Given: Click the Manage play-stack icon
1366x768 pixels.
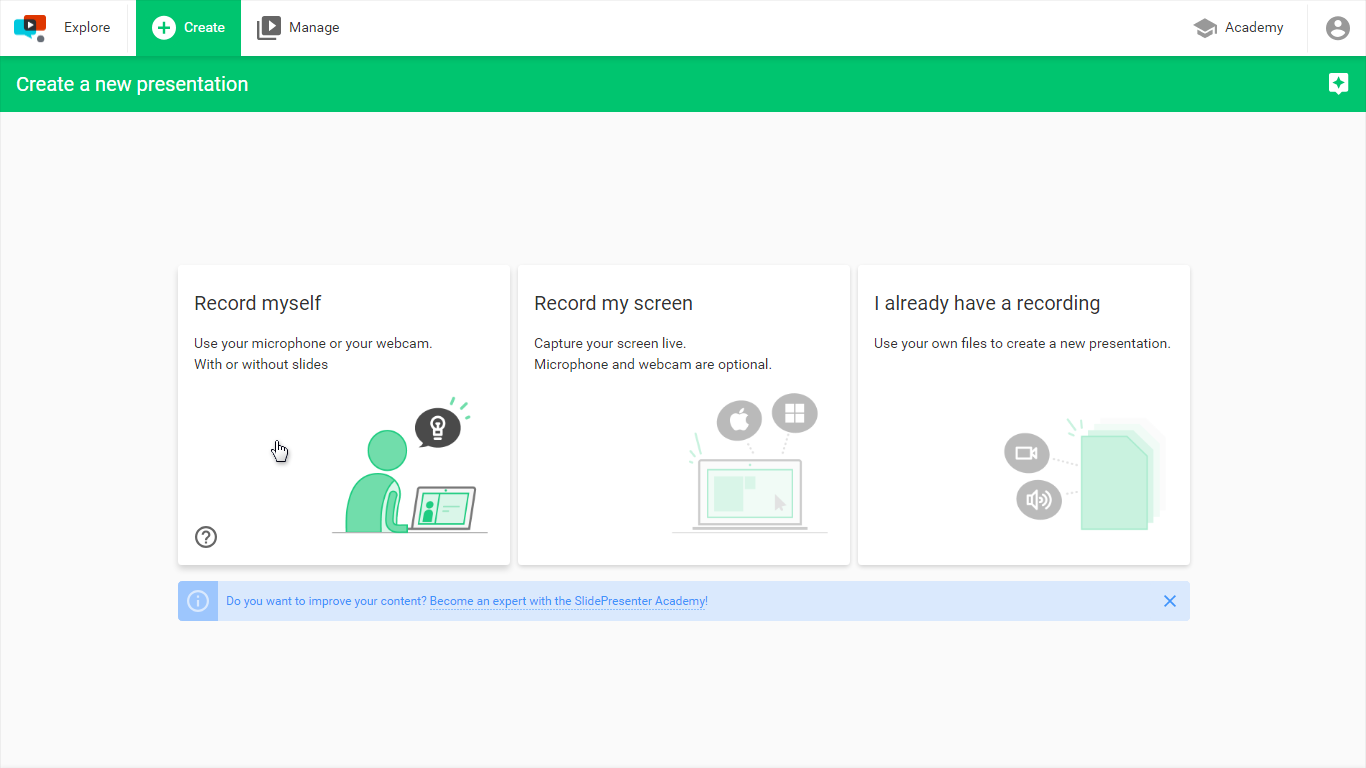Looking at the screenshot, I should [x=269, y=28].
